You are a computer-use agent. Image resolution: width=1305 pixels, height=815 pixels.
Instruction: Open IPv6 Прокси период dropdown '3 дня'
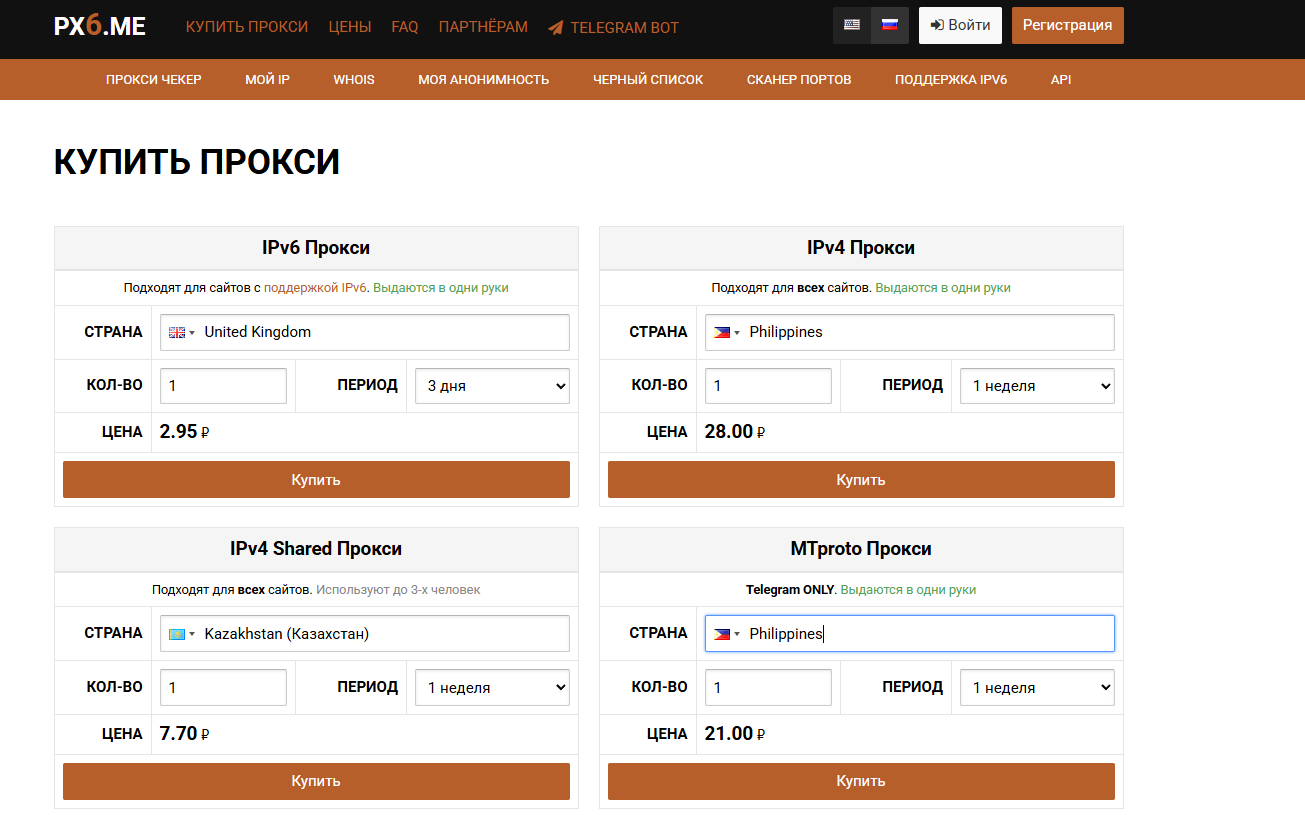[x=492, y=386]
